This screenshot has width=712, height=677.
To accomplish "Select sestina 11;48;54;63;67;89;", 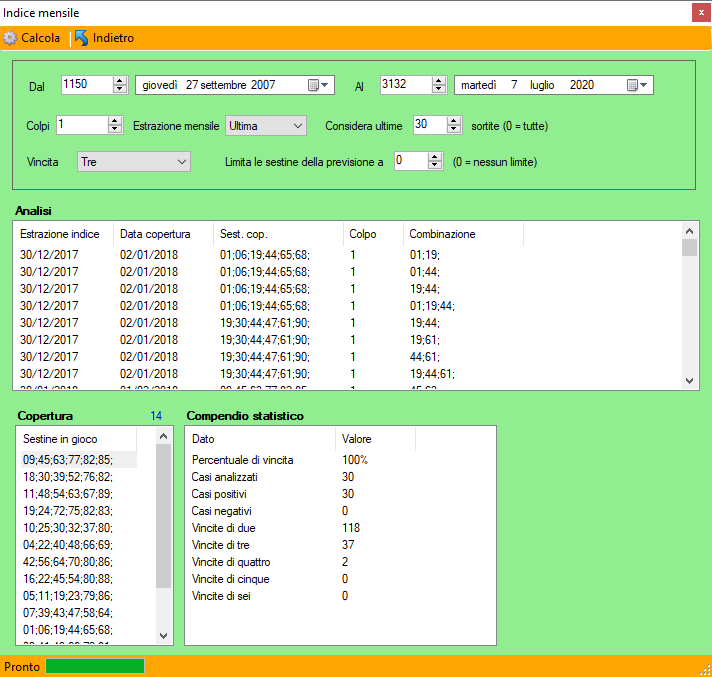I will click(x=78, y=494).
